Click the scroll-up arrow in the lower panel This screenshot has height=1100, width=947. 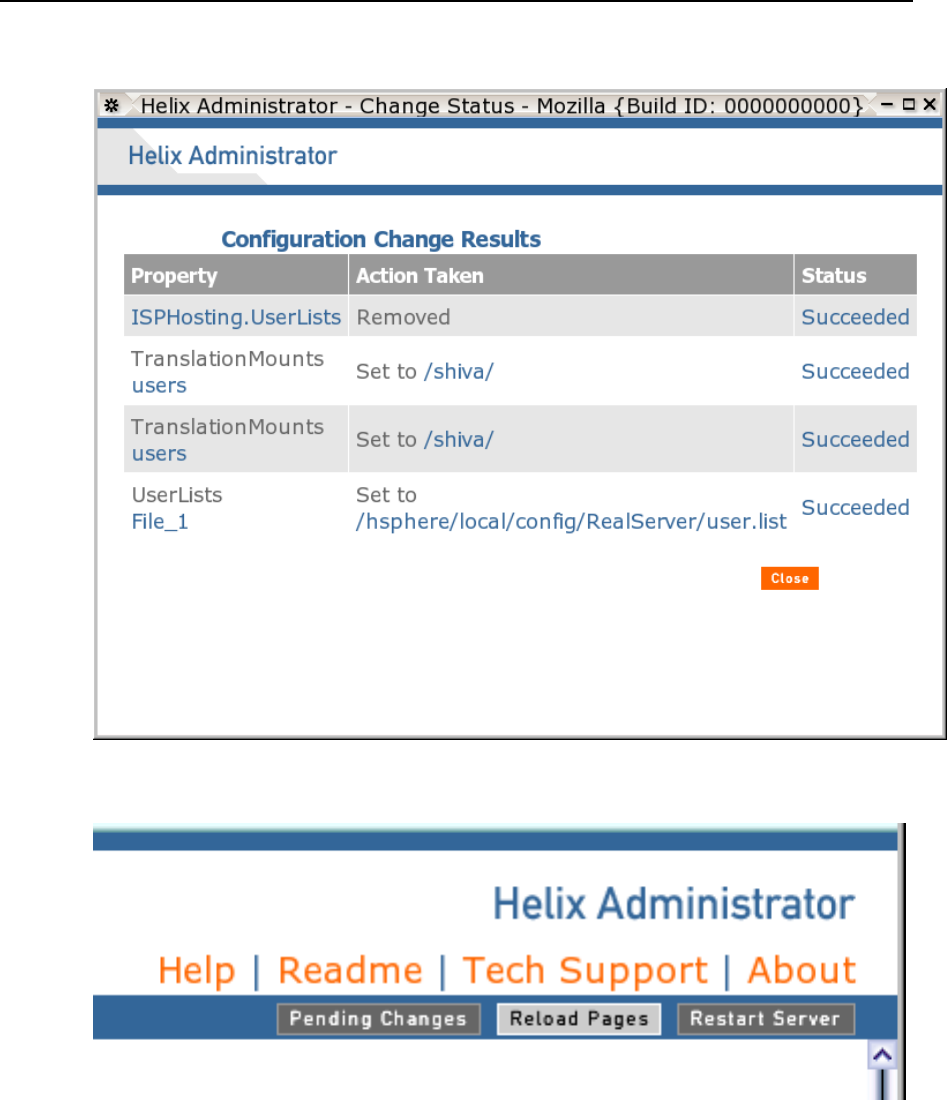tap(882, 1055)
